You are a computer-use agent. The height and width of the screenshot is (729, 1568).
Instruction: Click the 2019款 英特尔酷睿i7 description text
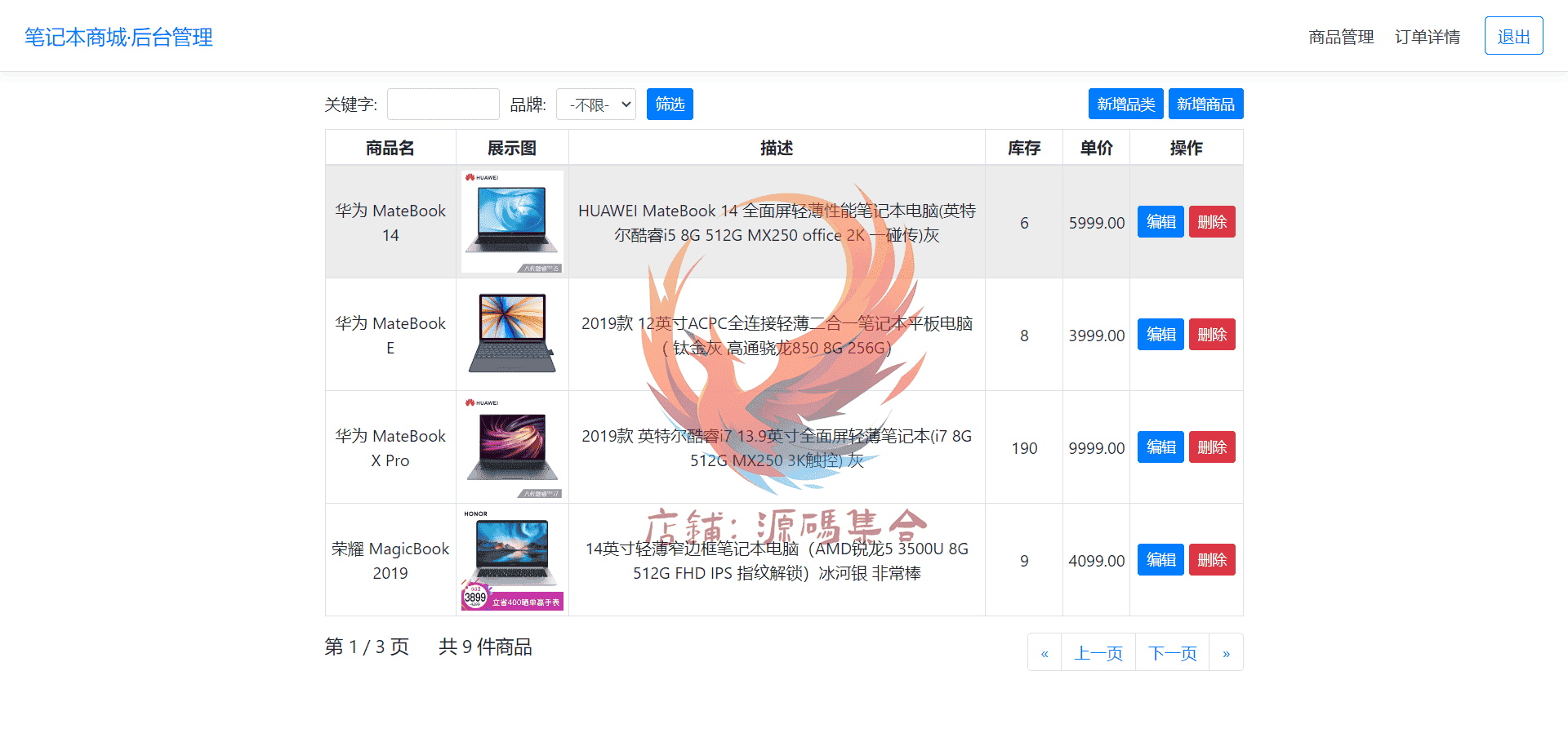coord(777,448)
